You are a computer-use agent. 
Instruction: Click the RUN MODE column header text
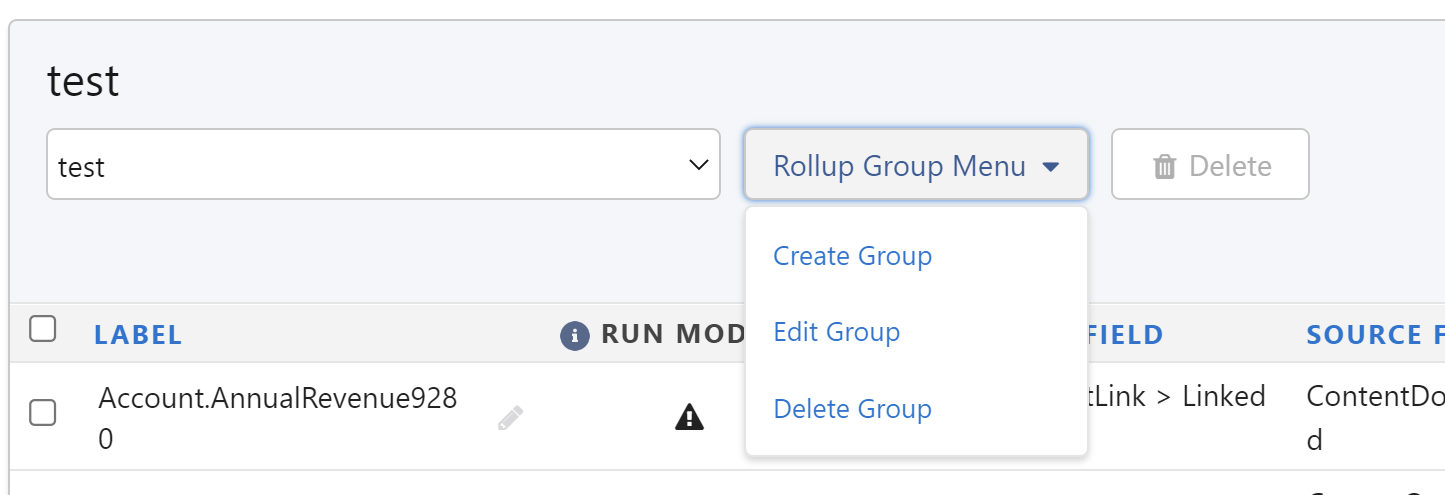click(673, 335)
